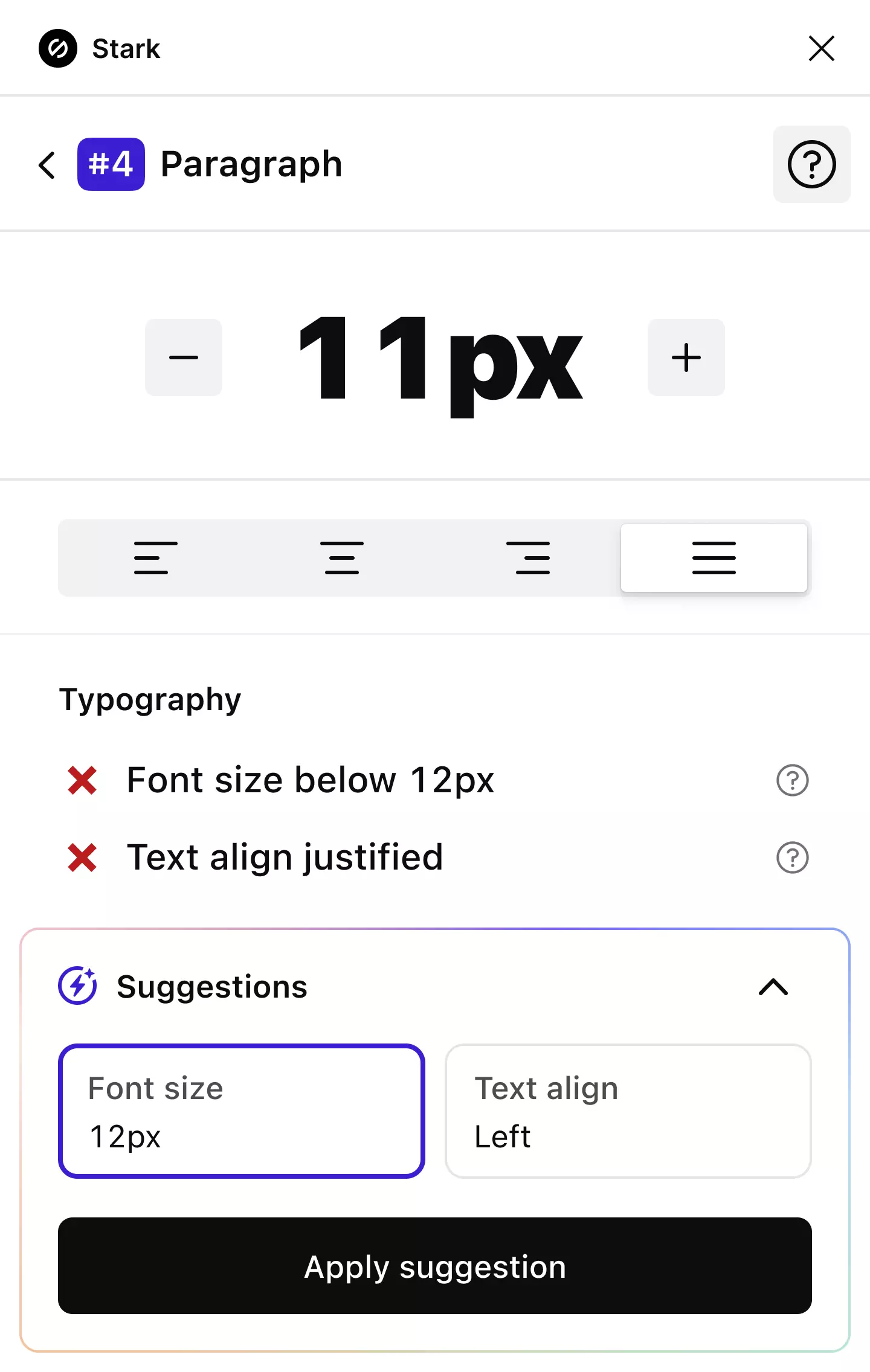Increase the font size with the plus button
Viewport: 870px width, 1372px height.
(x=686, y=357)
